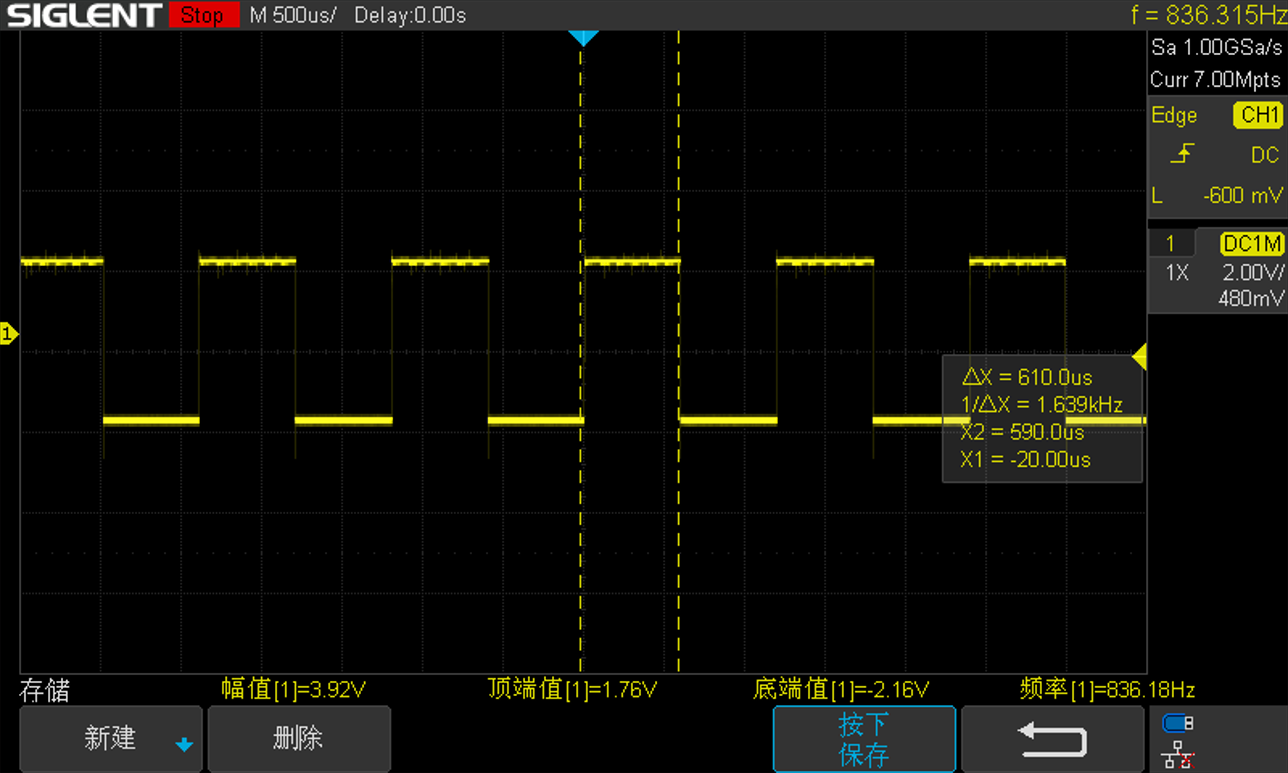Click the USB storage device status icon
1288x773 pixels.
(x=1177, y=723)
